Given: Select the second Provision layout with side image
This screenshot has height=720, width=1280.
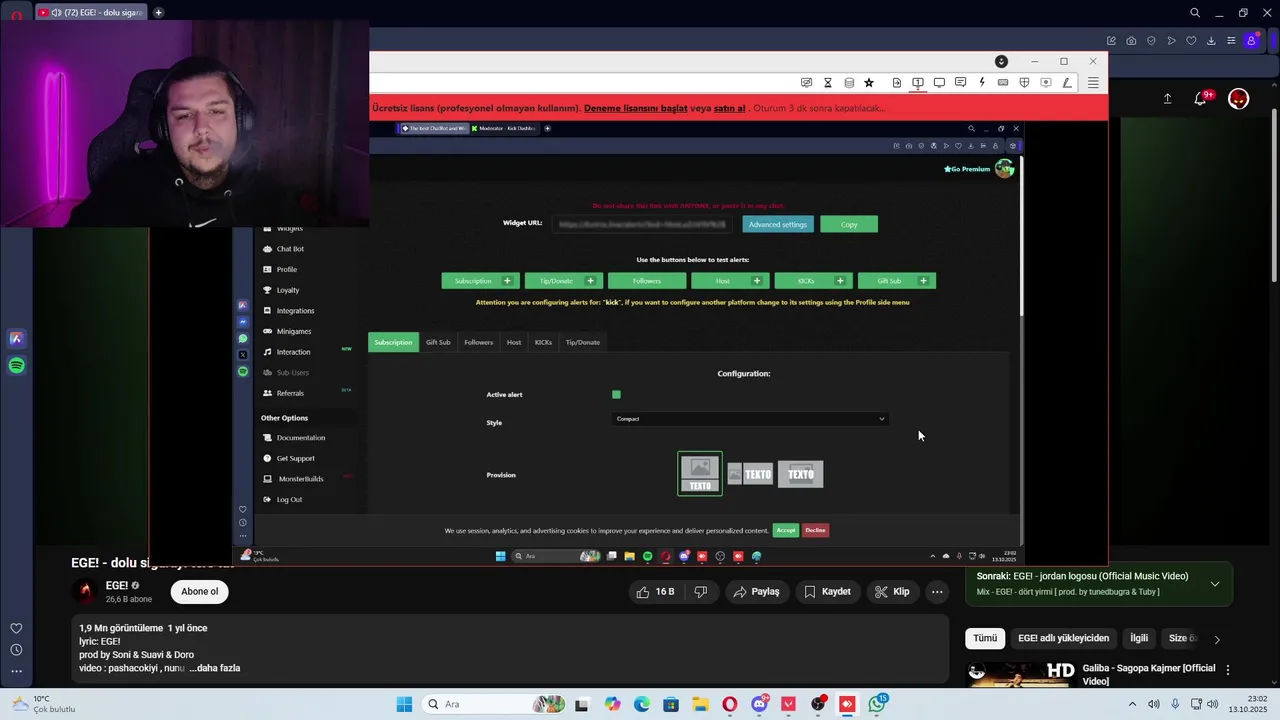Looking at the screenshot, I should [750, 474].
